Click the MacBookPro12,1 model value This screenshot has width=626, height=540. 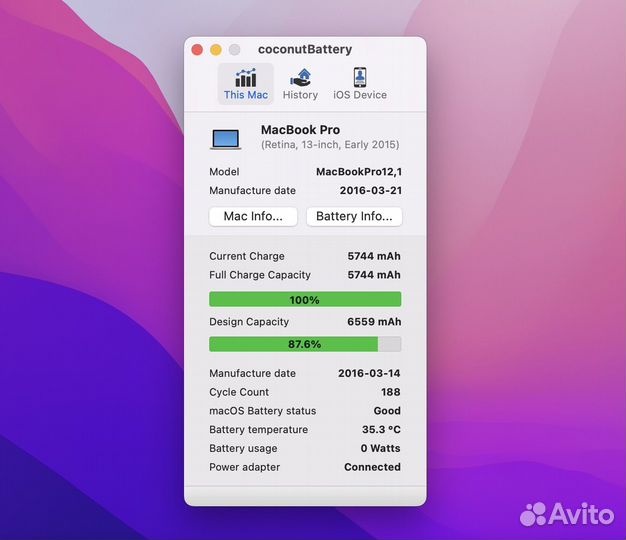[359, 172]
